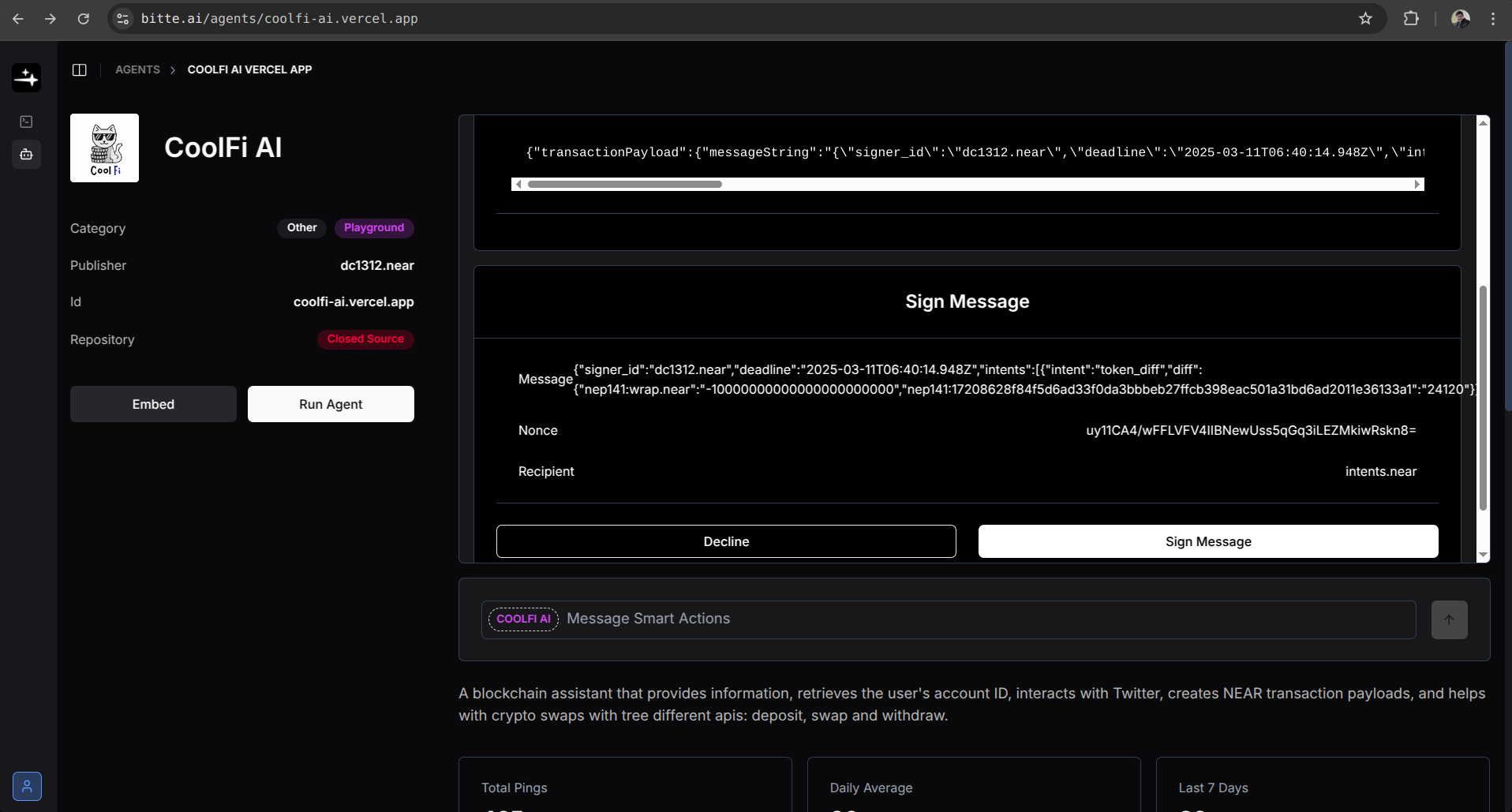Decline the sign message request
This screenshot has width=1512, height=812.
(726, 541)
